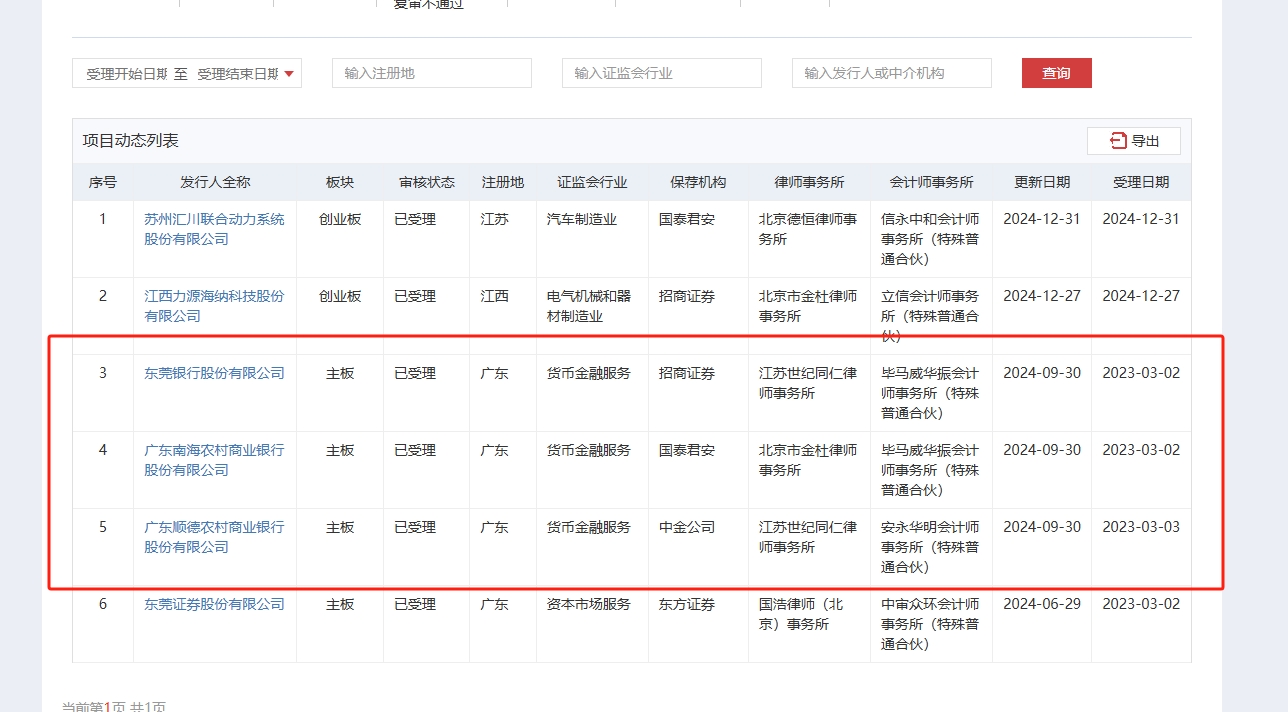Image resolution: width=1288 pixels, height=712 pixels.
Task: Click 信永中和会计师事务所 cell
Action: [930, 239]
